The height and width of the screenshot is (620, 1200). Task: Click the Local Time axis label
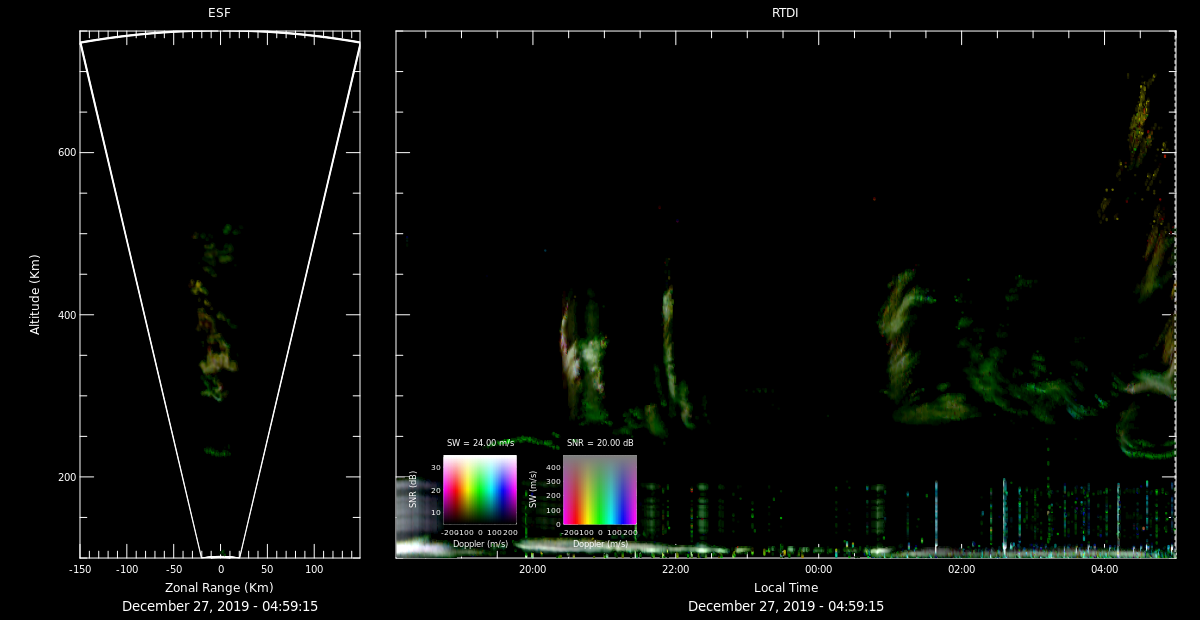[x=786, y=588]
